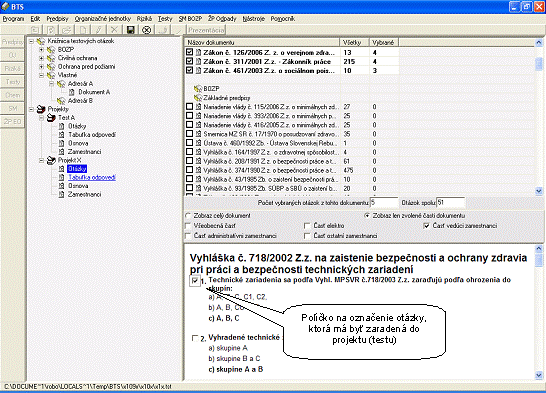Expand the Civilná ochrana tree node
Viewport: 546px width, 393px height.
click(41, 58)
